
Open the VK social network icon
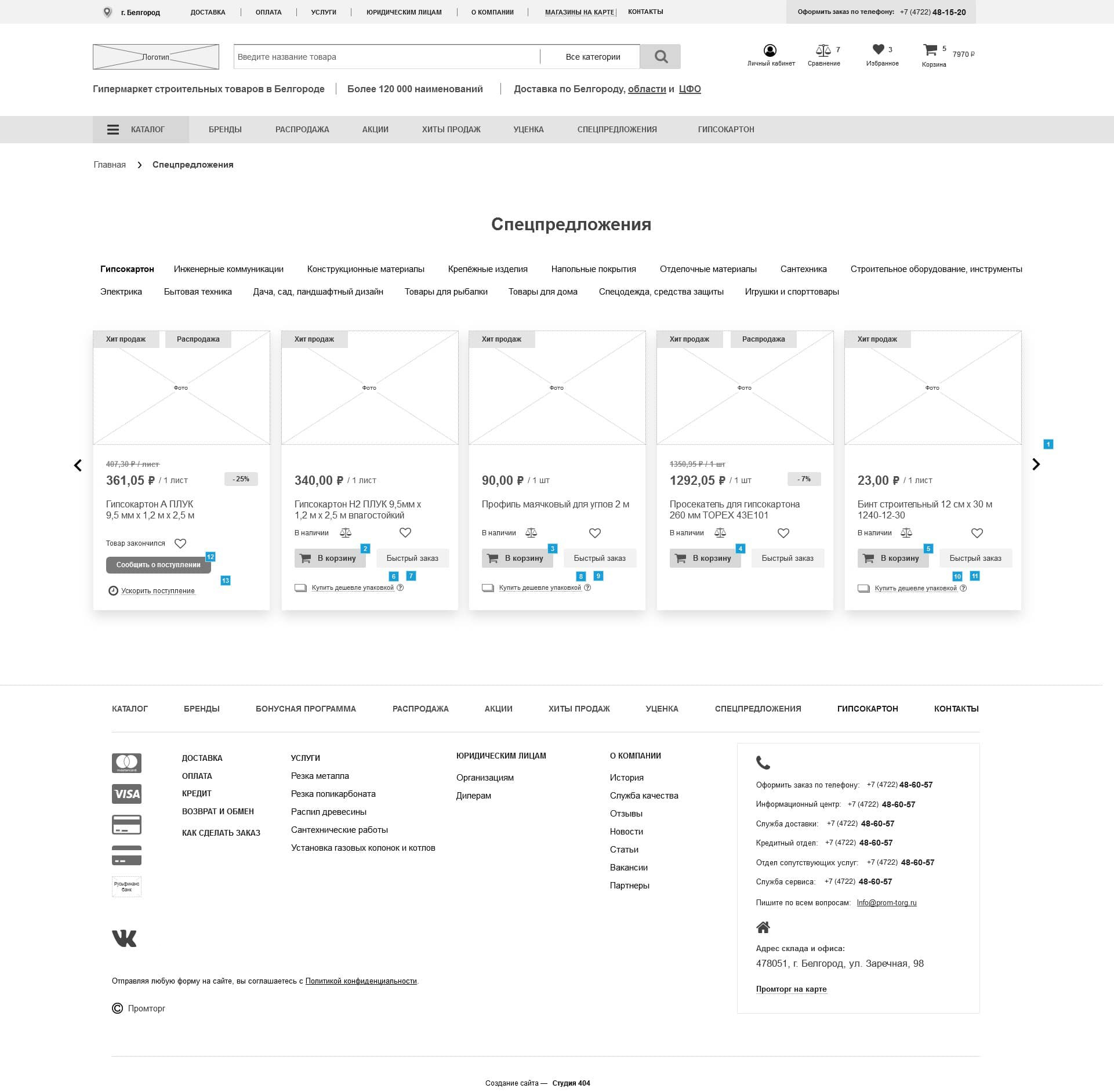tap(124, 938)
